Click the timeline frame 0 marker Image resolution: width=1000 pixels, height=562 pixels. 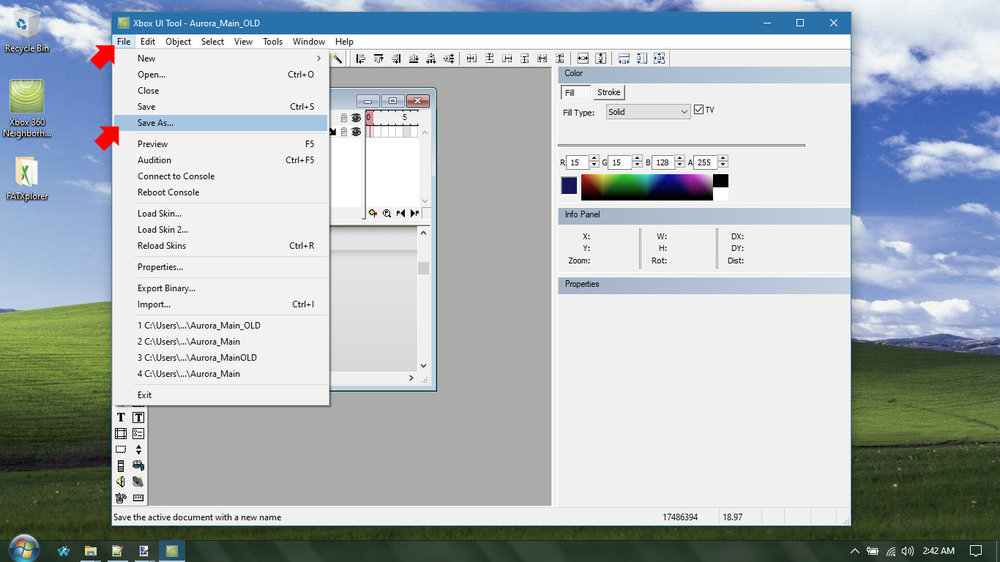(369, 117)
